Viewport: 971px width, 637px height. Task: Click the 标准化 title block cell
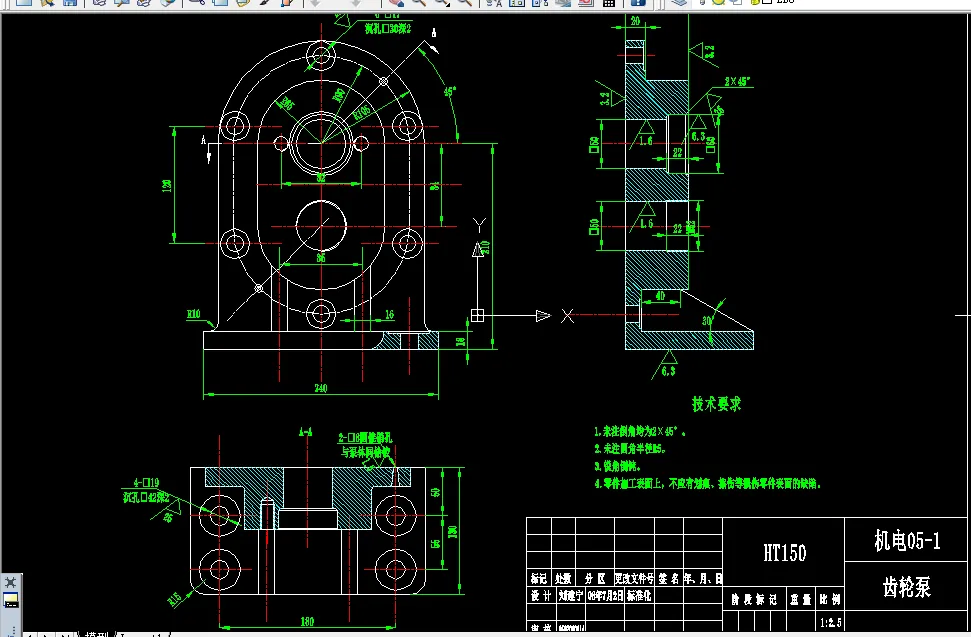pyautogui.click(x=639, y=596)
